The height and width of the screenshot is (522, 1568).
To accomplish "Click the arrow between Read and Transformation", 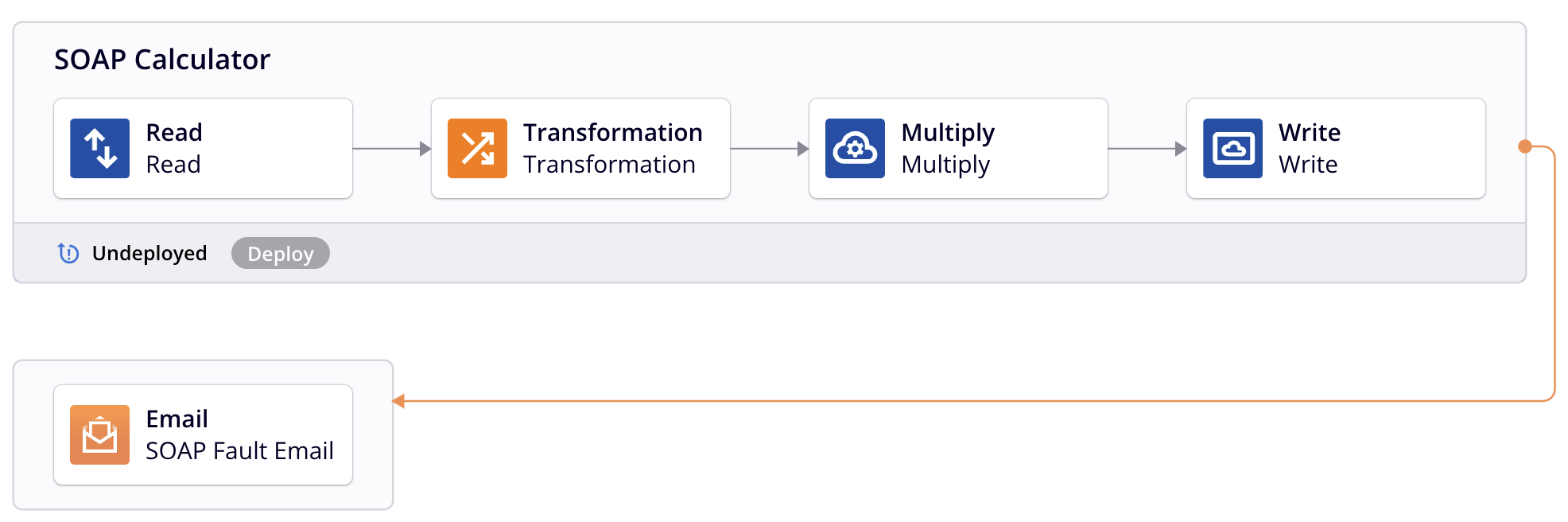I will tap(391, 148).
